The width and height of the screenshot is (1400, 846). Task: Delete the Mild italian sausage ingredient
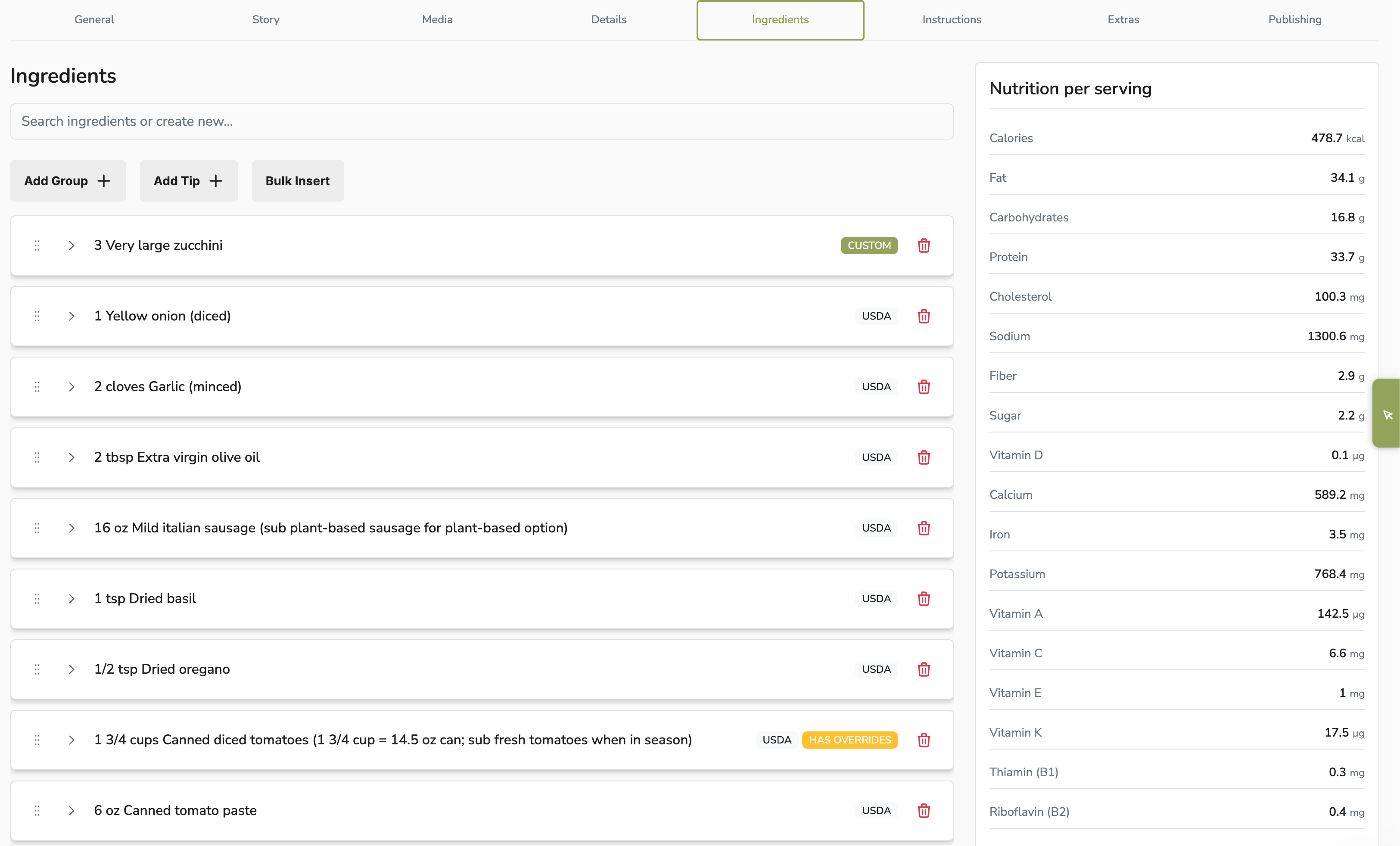923,528
